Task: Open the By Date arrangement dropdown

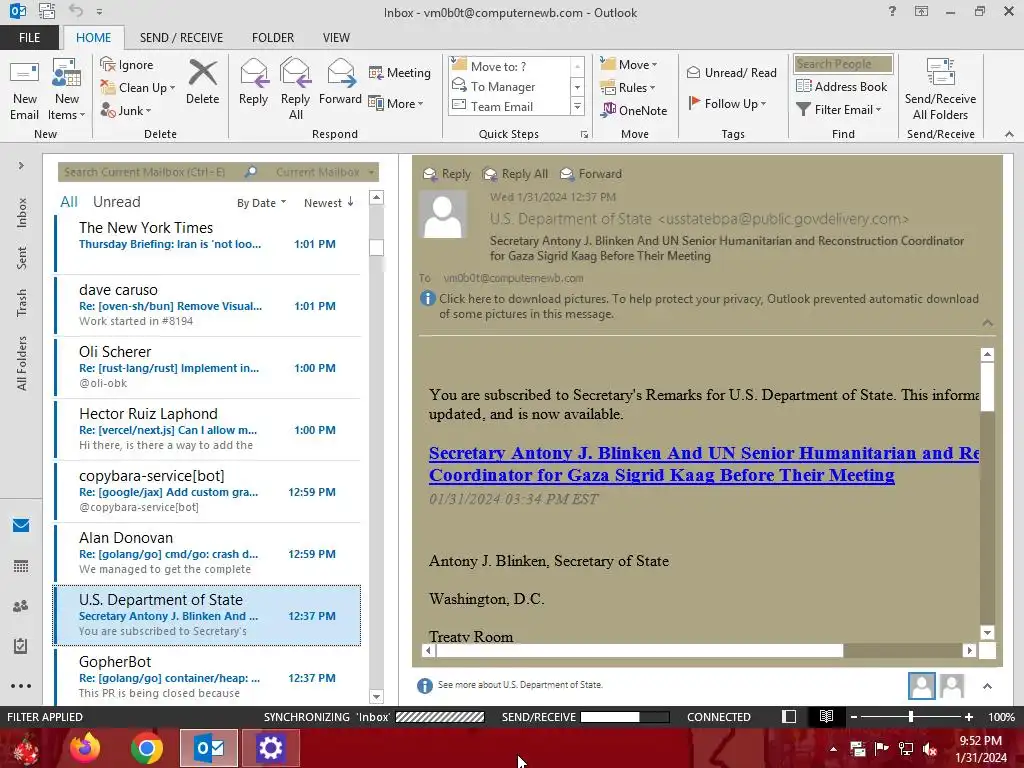Action: tap(261, 202)
